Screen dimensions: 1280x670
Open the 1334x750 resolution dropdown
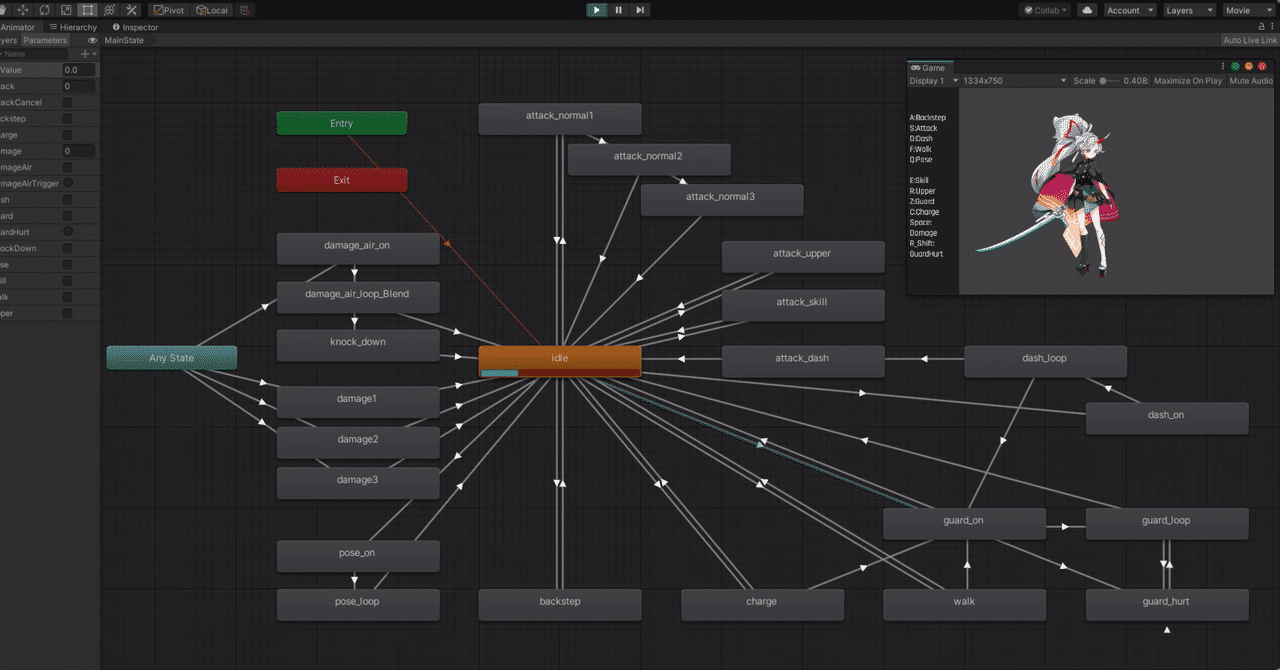click(1014, 81)
